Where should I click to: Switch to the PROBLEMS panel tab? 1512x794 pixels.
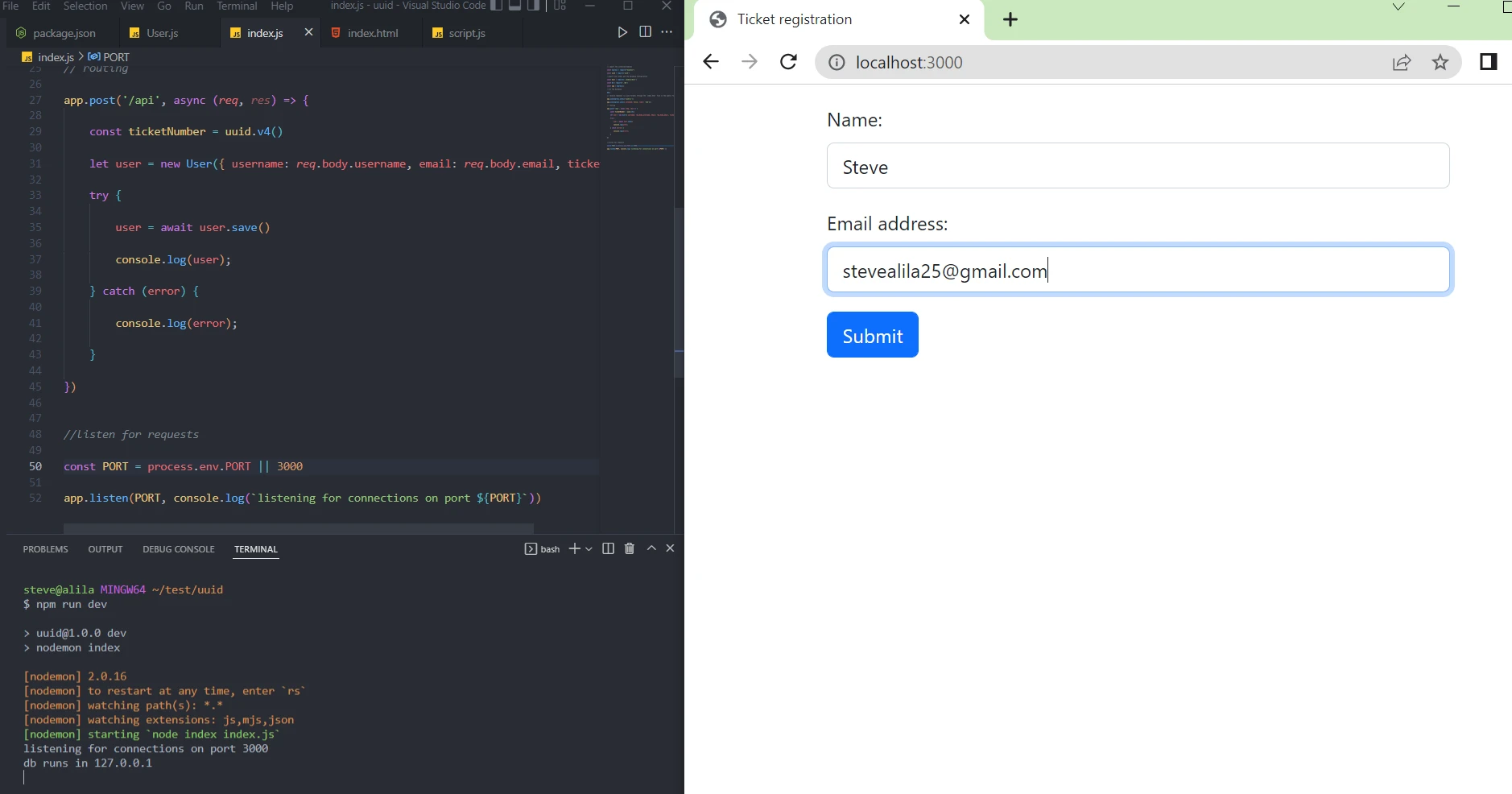click(x=45, y=549)
